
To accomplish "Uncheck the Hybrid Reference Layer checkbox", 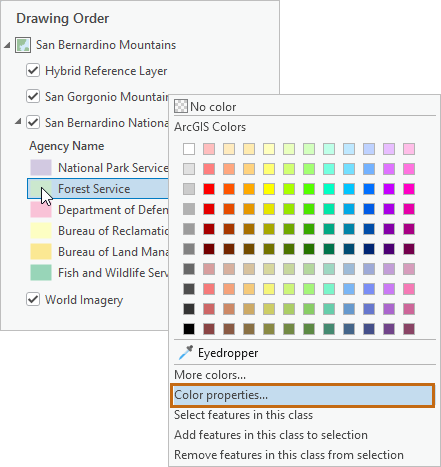I will coord(33,70).
